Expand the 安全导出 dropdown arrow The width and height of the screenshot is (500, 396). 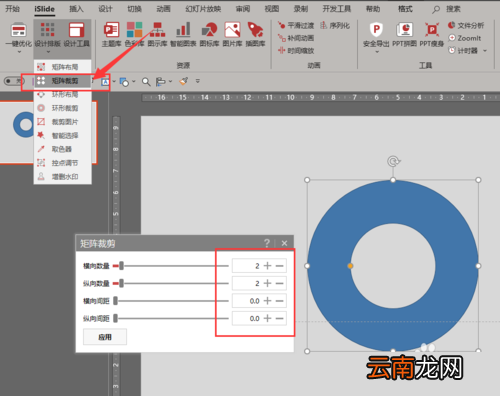[x=377, y=52]
